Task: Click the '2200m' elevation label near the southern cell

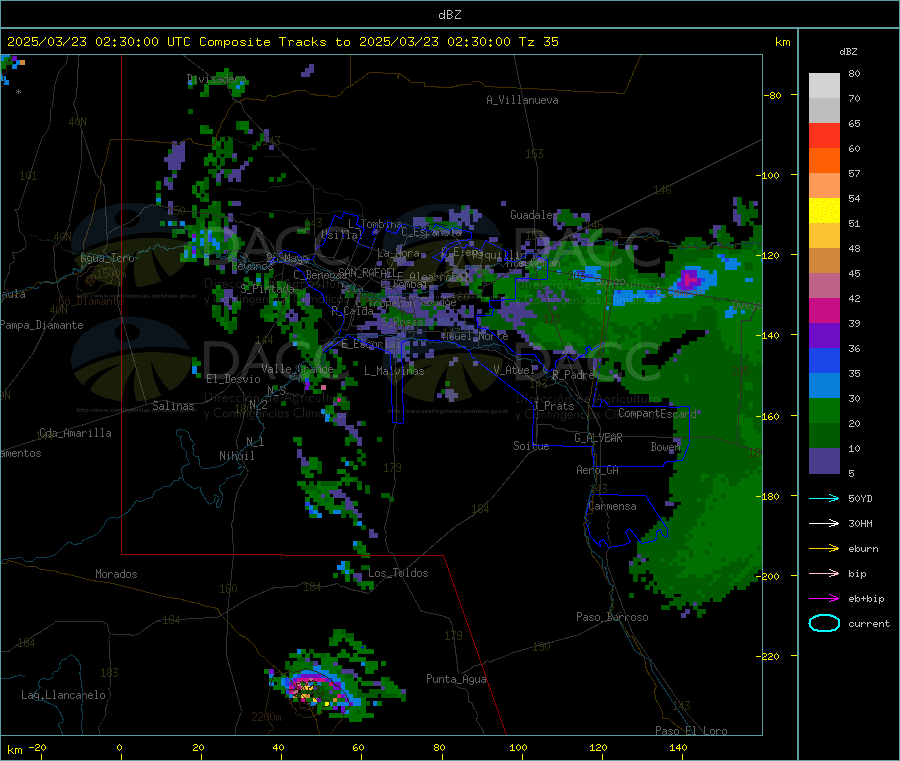Action: [266, 717]
